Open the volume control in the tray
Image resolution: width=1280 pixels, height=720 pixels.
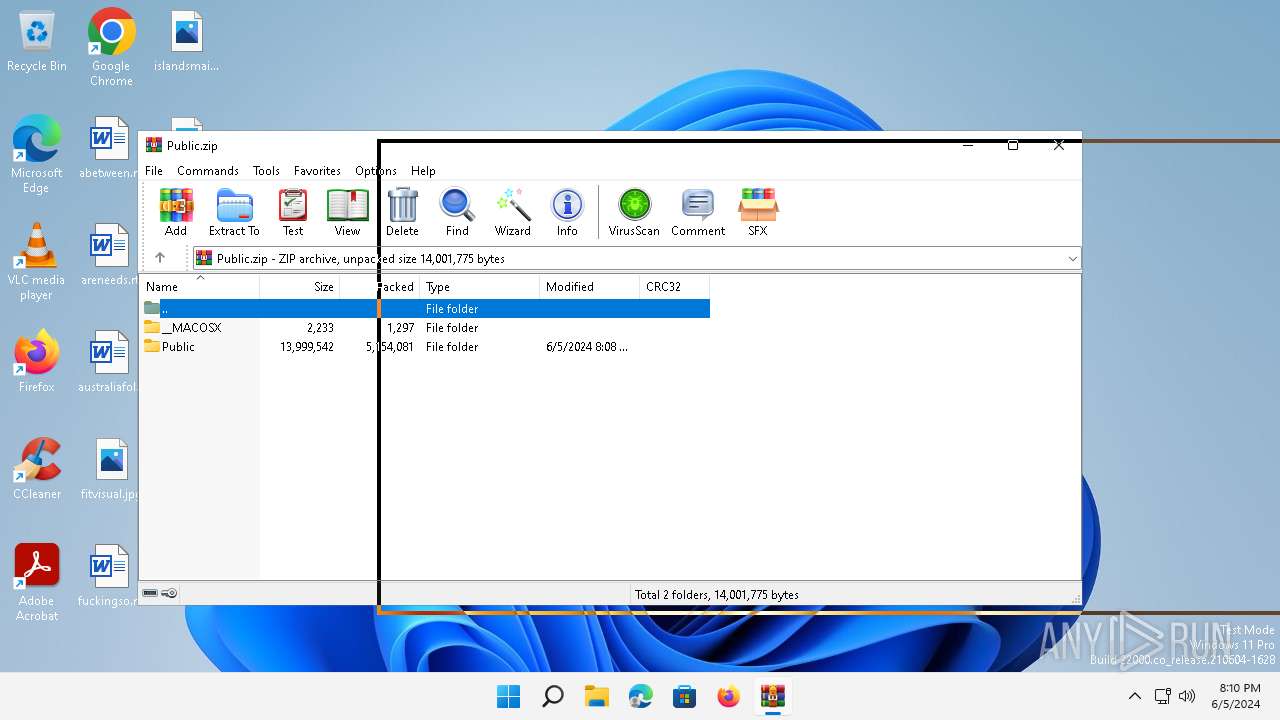pyautogui.click(x=1187, y=696)
